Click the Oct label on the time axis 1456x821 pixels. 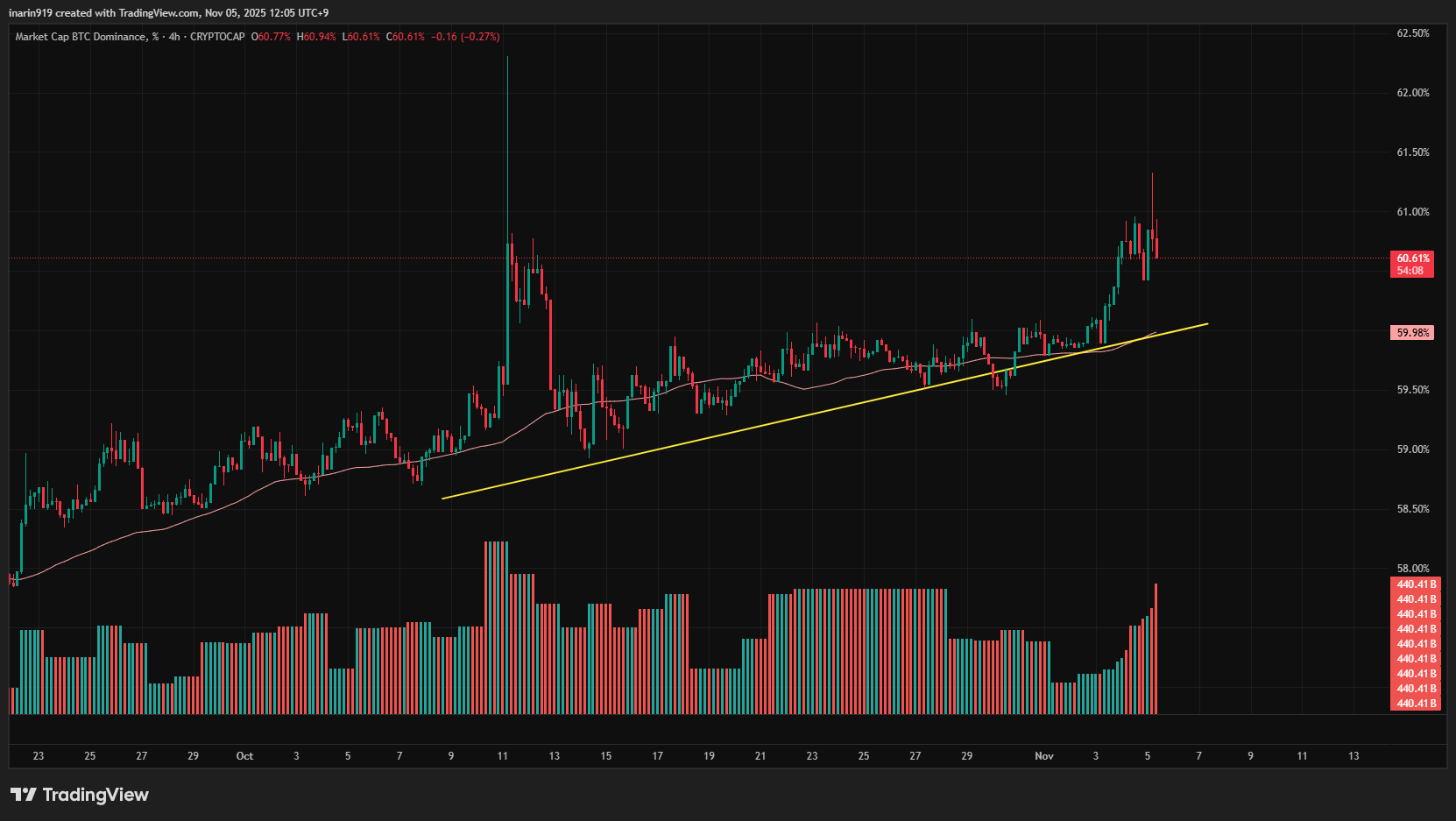coord(244,755)
